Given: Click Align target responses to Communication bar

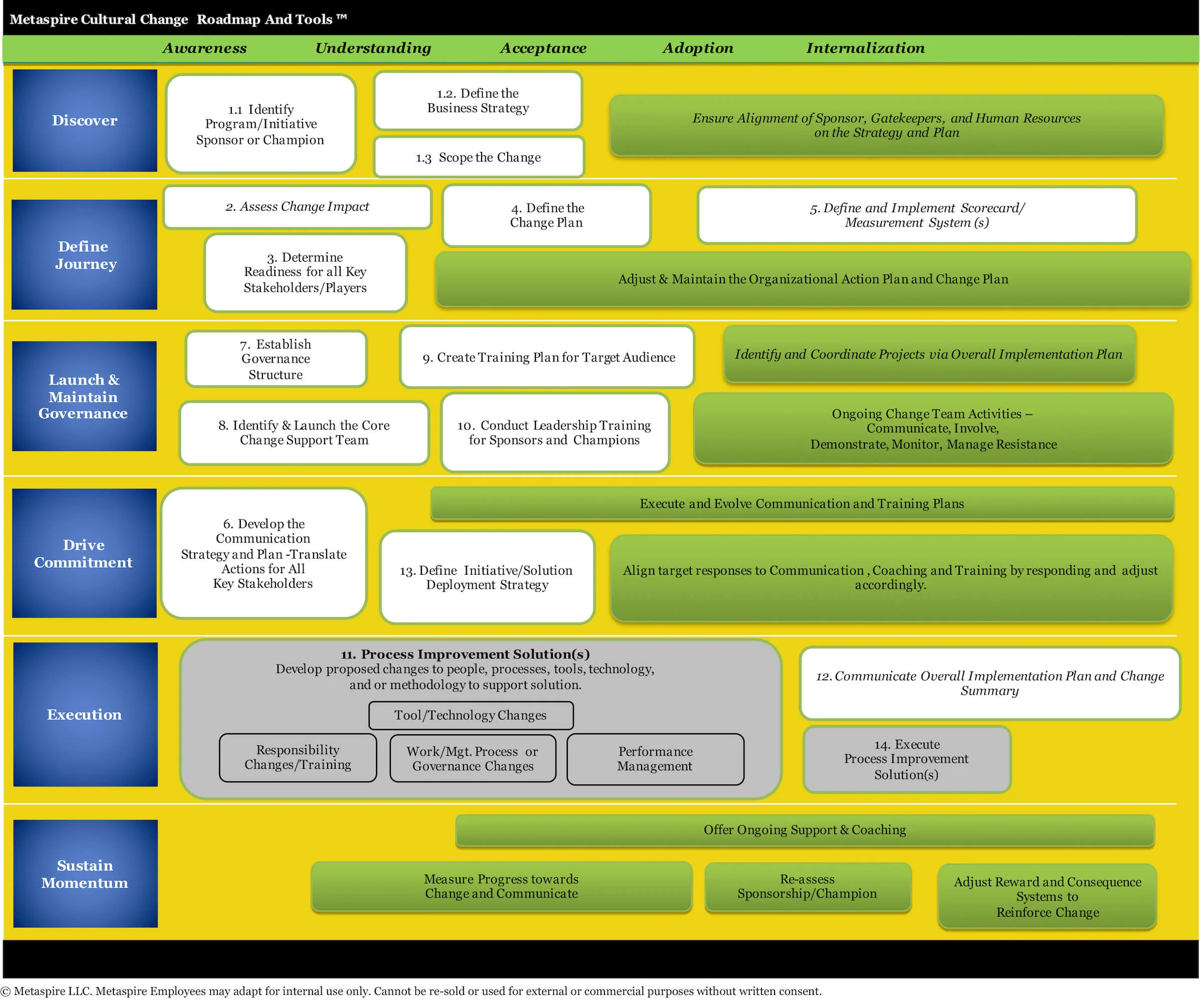Looking at the screenshot, I should [891, 578].
